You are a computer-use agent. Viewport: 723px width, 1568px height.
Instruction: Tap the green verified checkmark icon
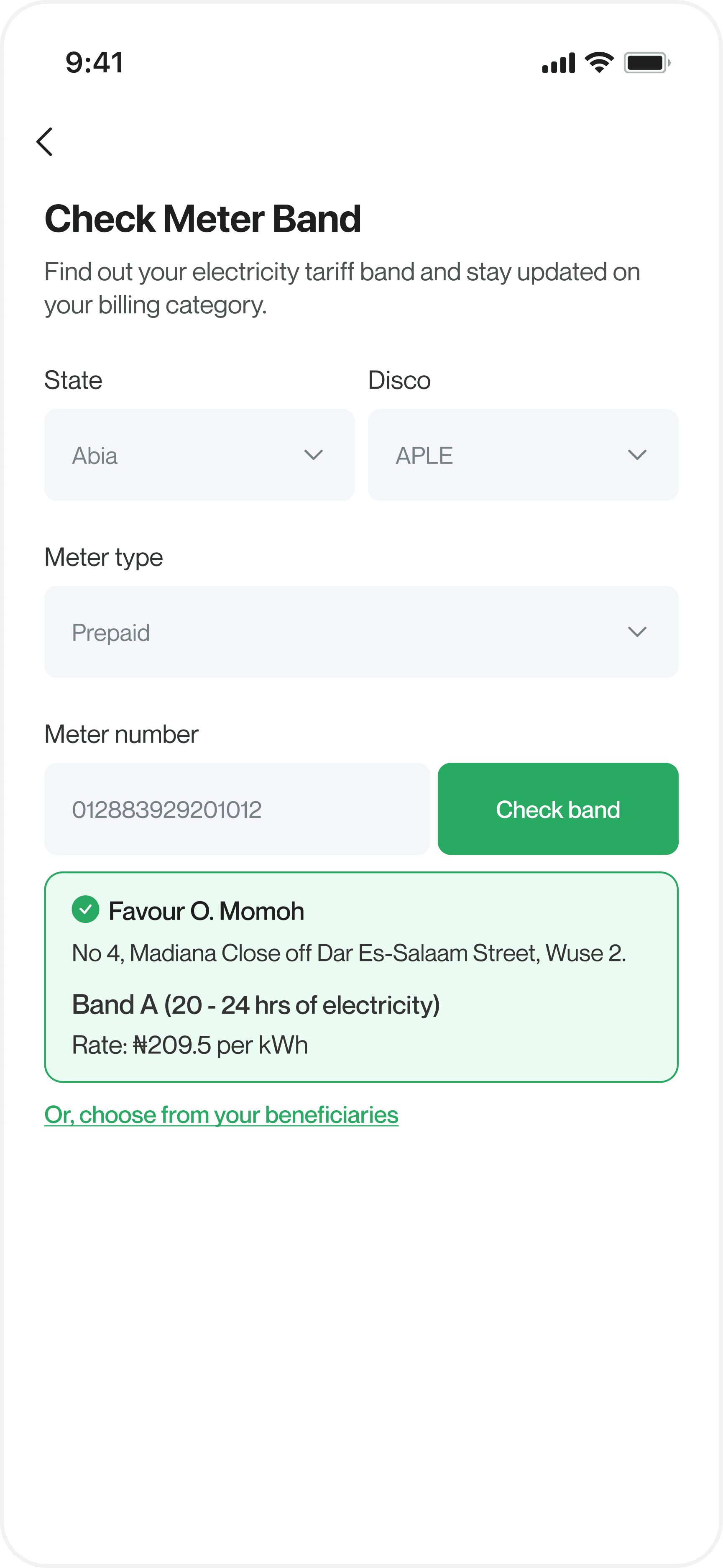(86, 910)
